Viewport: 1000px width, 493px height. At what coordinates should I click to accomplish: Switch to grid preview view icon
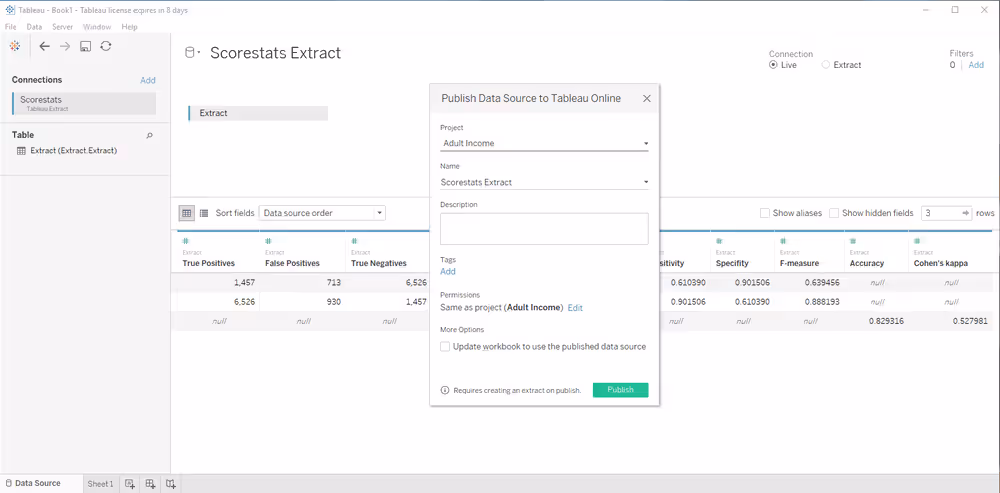coord(186,213)
